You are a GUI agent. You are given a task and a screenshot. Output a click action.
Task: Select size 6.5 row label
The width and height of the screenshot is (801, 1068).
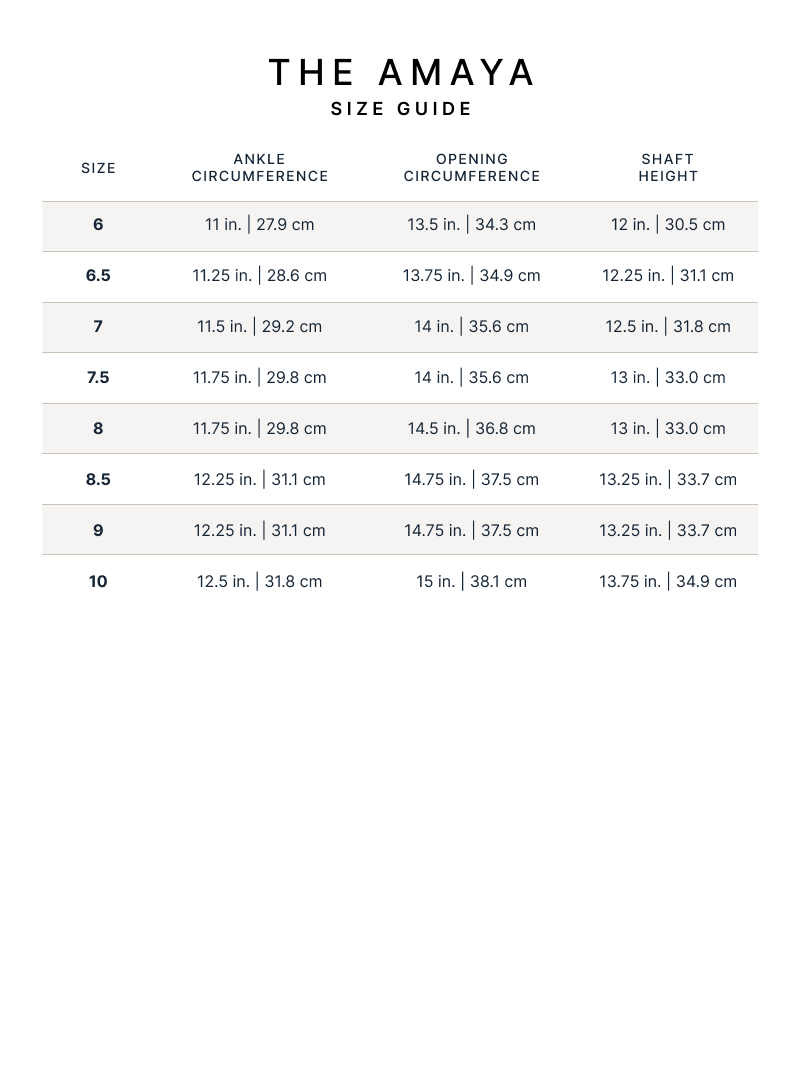pyautogui.click(x=98, y=276)
